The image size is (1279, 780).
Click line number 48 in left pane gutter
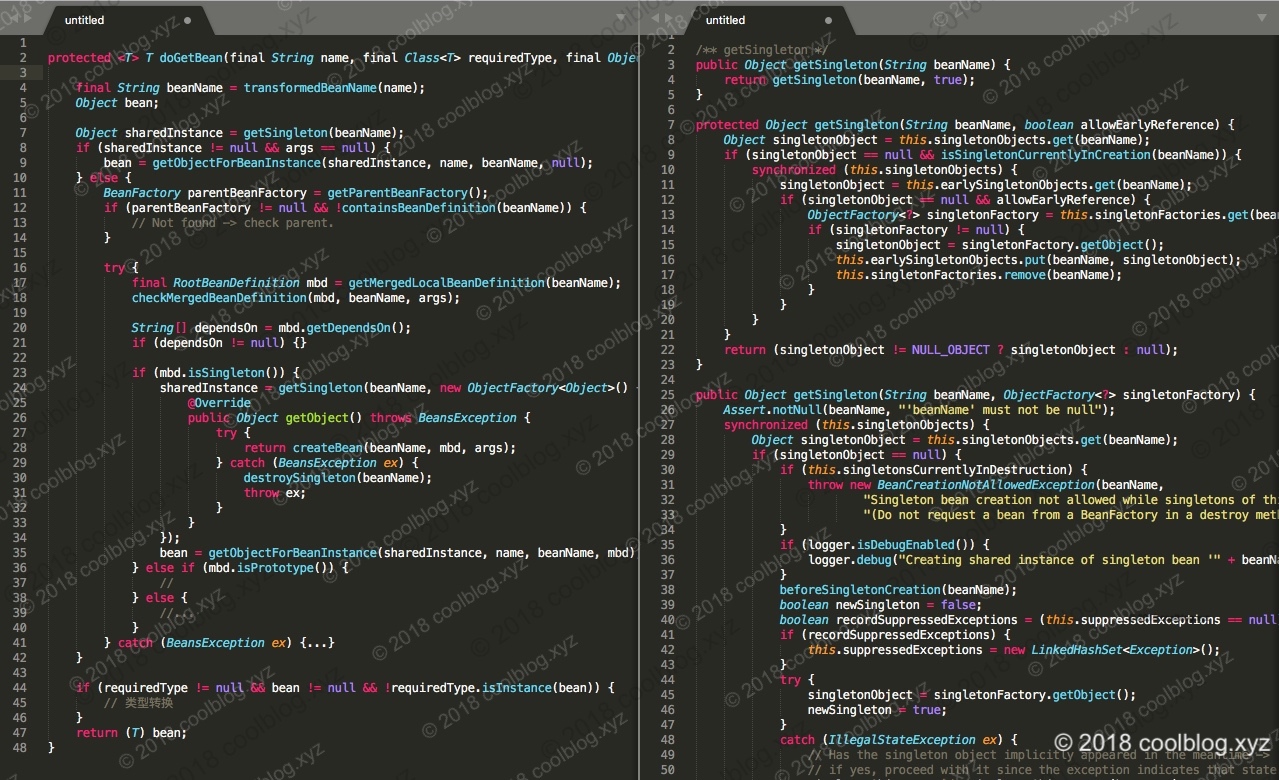21,748
